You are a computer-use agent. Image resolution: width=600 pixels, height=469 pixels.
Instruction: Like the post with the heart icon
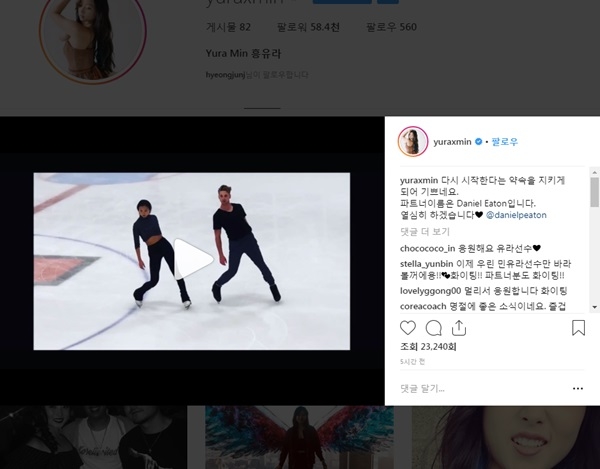click(x=408, y=328)
